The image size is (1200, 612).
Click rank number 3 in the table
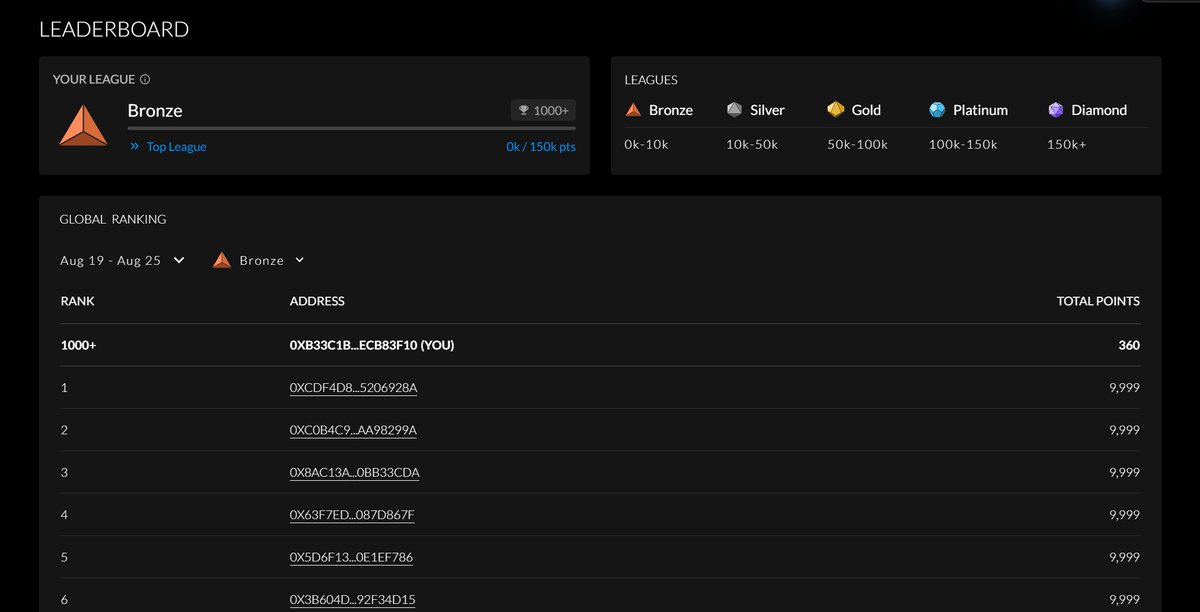64,472
